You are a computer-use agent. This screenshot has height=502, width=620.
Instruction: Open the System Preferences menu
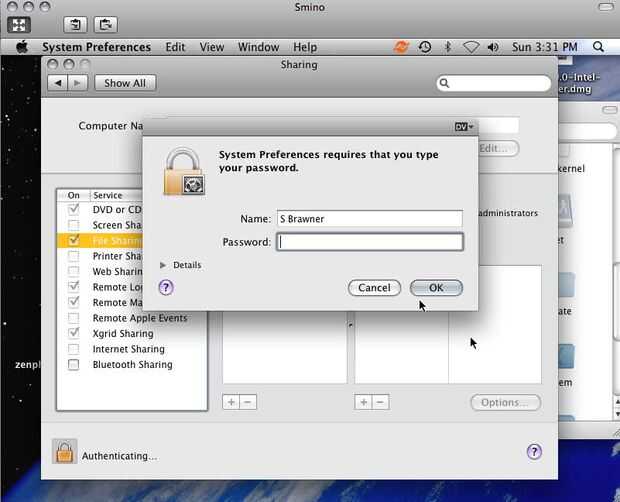(x=96, y=47)
